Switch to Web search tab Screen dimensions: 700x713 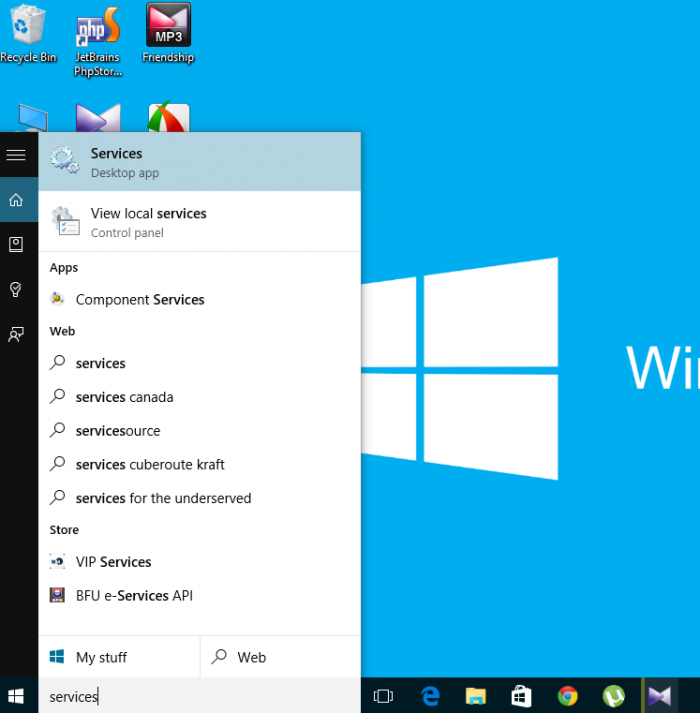(279, 657)
